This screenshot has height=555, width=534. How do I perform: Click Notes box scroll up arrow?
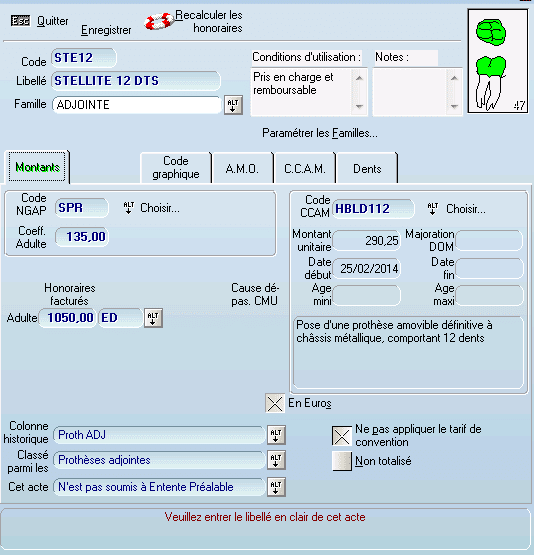click(x=455, y=78)
